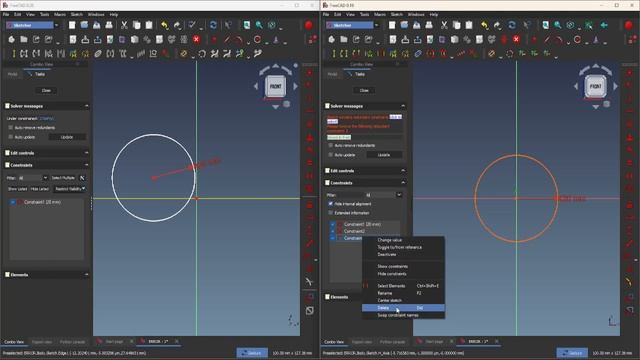Viewport: 640px width, 360px height.
Task: Click the red macro record button in left window
Action: coord(309,25)
